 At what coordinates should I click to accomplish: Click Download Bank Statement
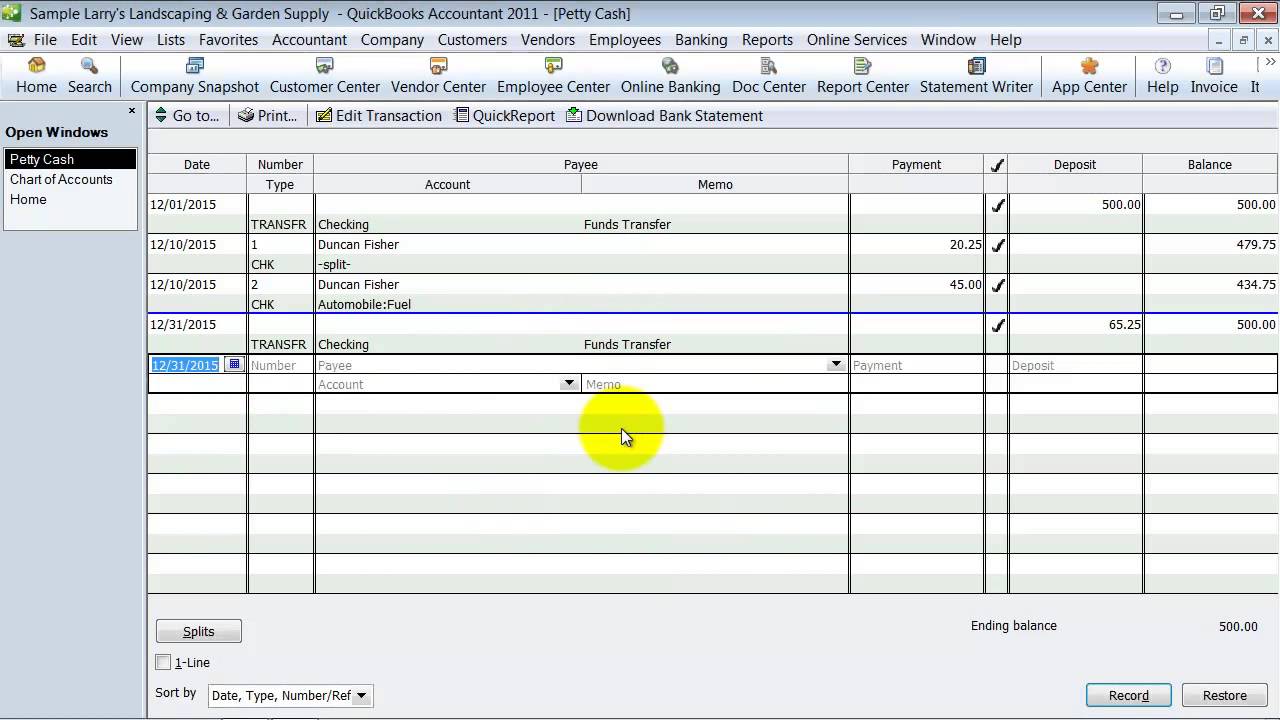(664, 116)
